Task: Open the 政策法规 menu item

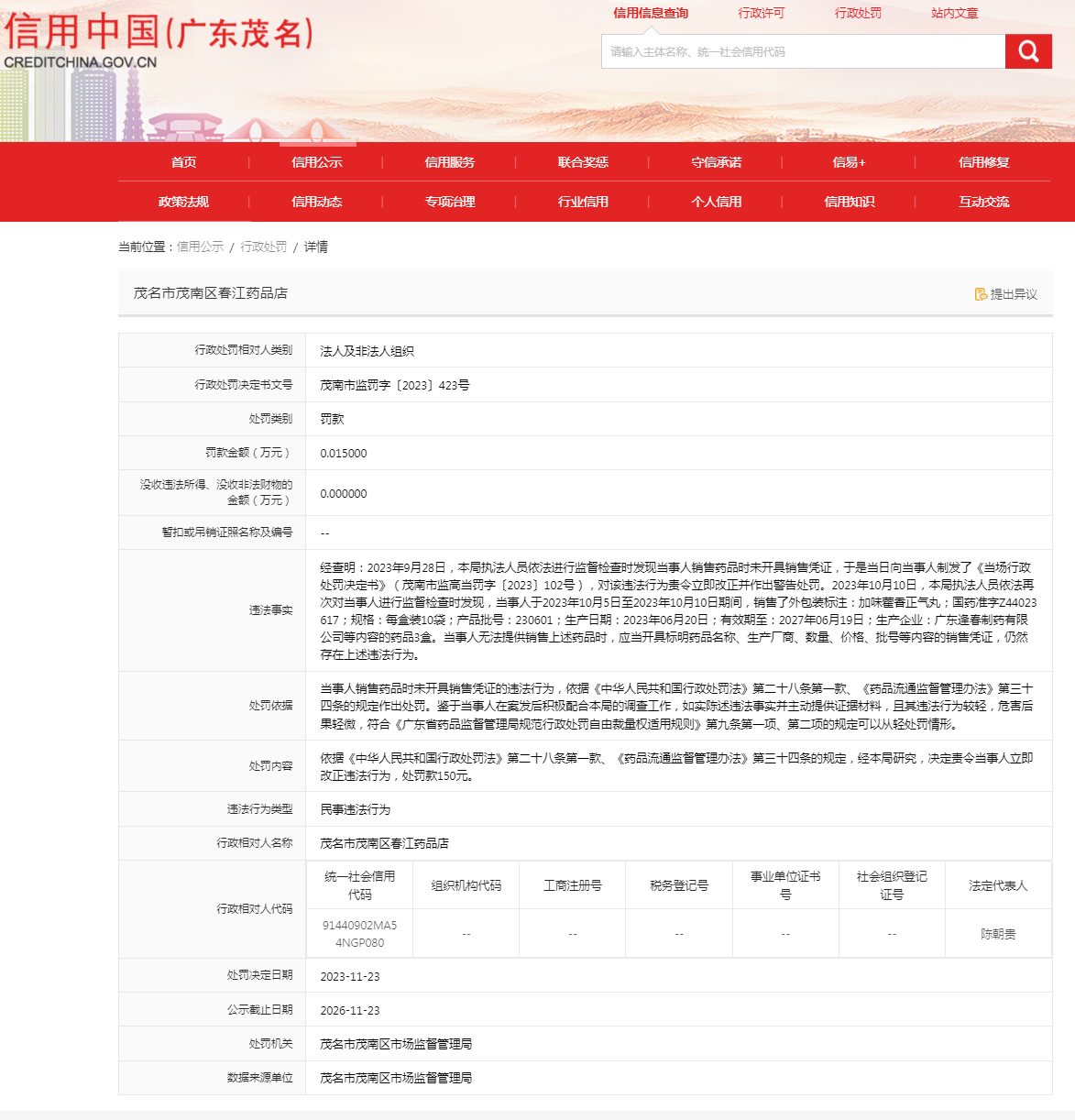Action: click(183, 202)
